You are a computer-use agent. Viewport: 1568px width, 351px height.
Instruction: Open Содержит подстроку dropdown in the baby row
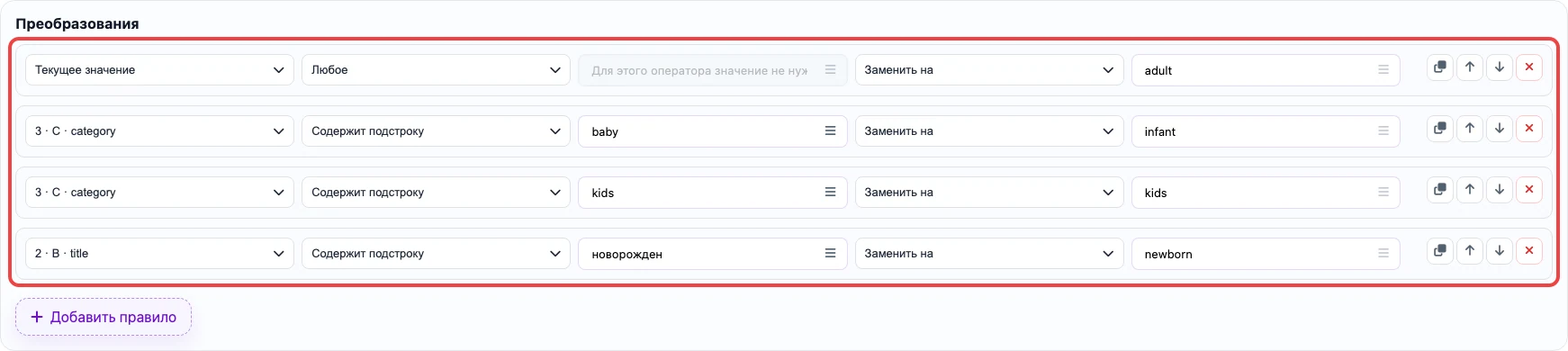tap(436, 131)
